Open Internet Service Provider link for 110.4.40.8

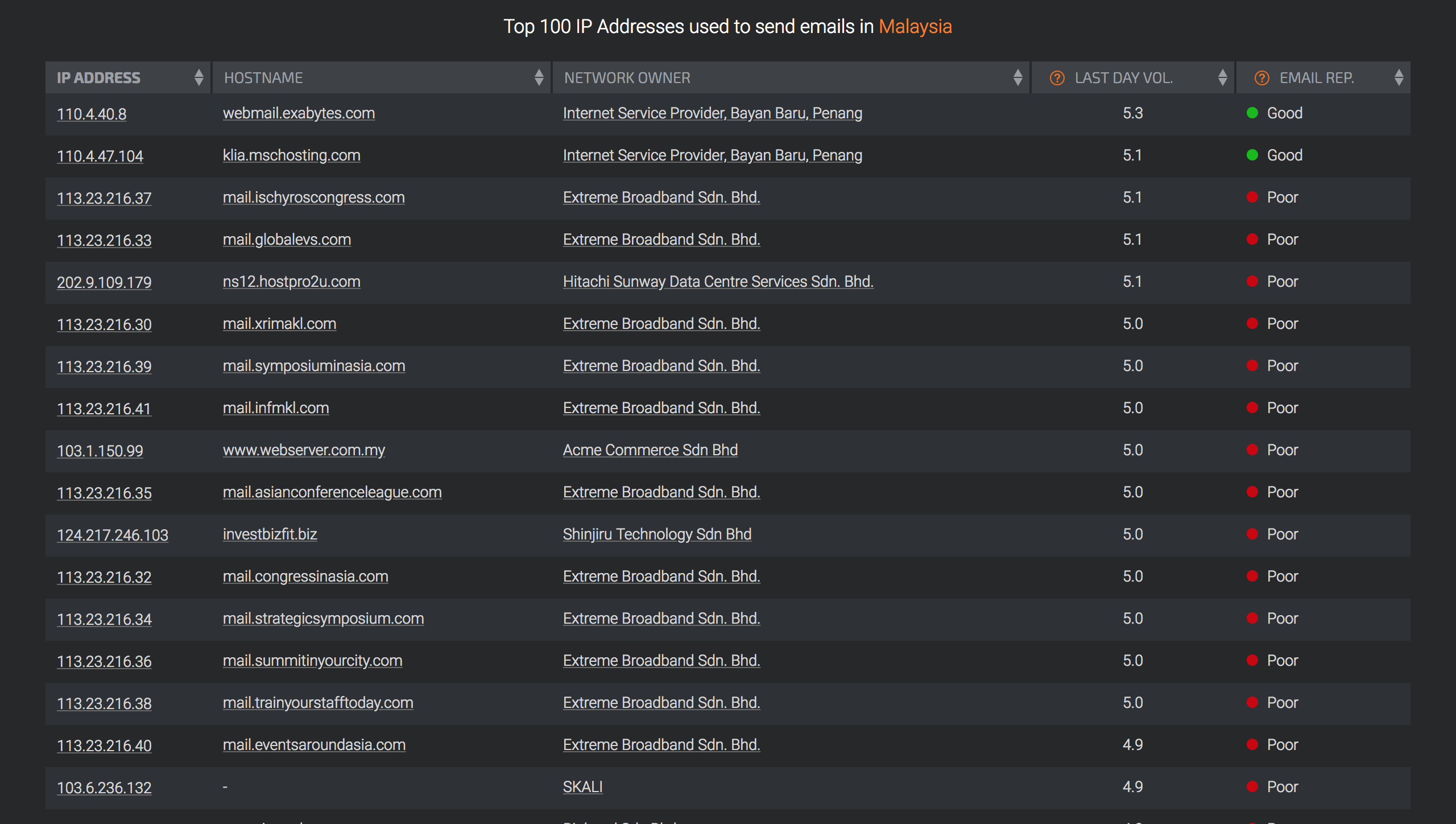click(713, 113)
